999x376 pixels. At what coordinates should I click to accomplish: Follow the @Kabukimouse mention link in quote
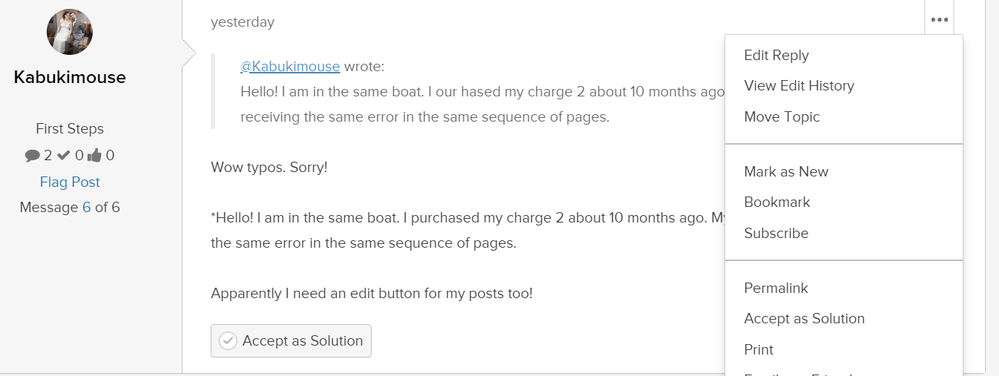290,66
